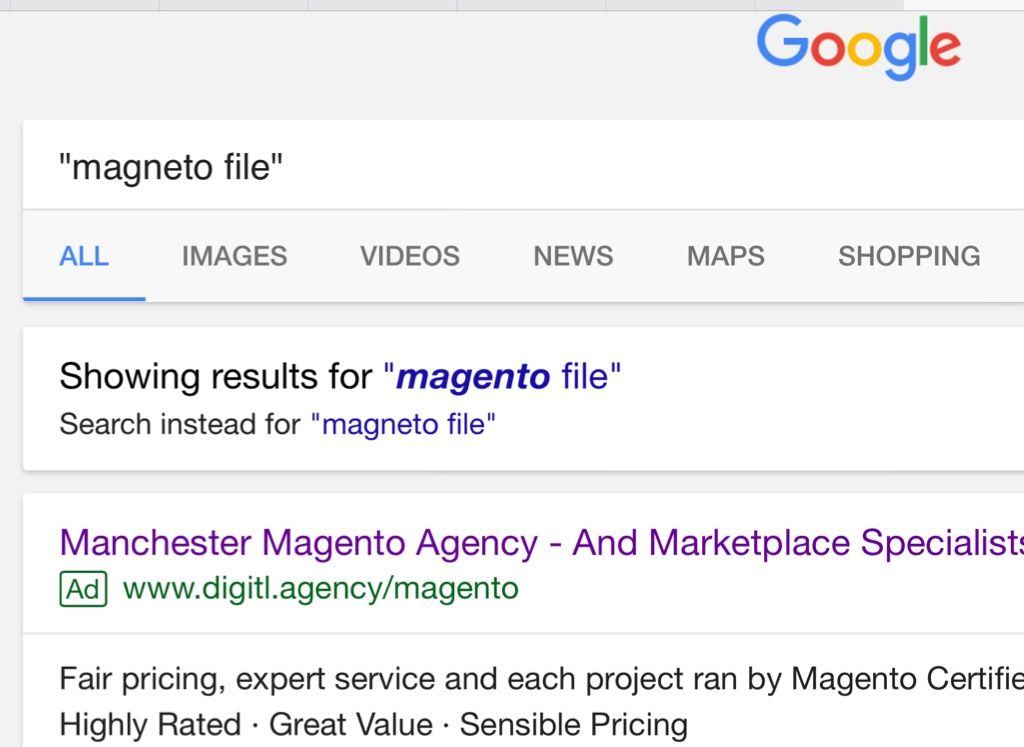Click the "Showing results for" text

pyautogui.click(x=216, y=377)
